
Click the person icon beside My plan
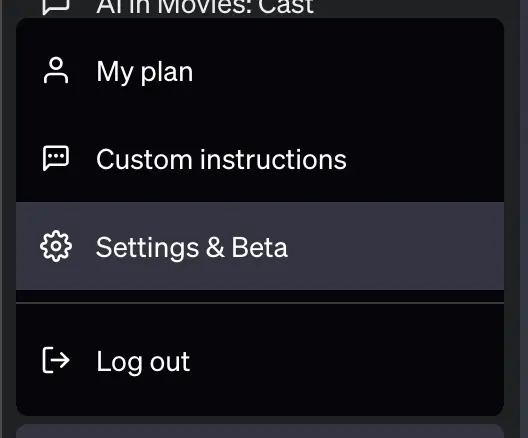point(56,70)
